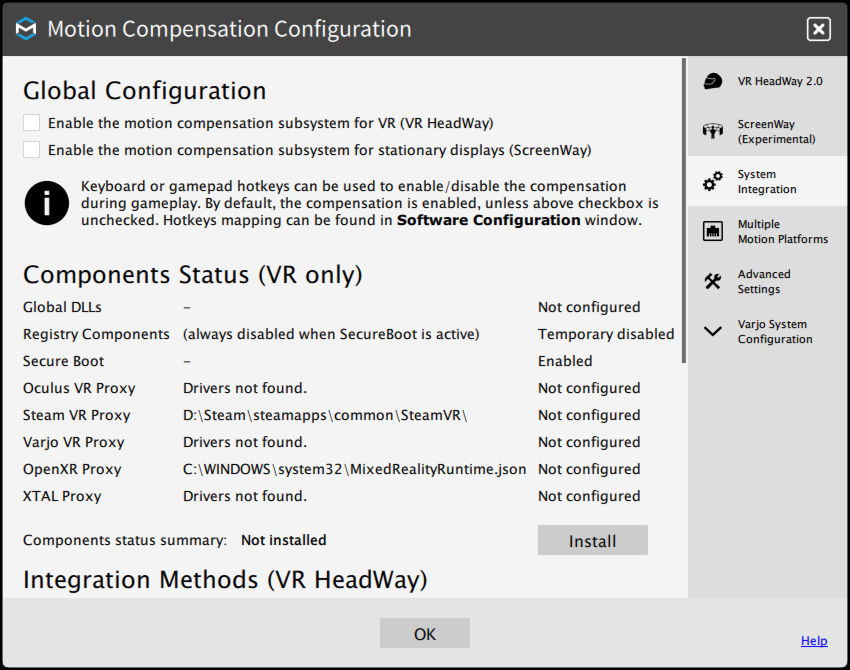The width and height of the screenshot is (850, 670).
Task: Click the round info icon
Action: coord(47,203)
